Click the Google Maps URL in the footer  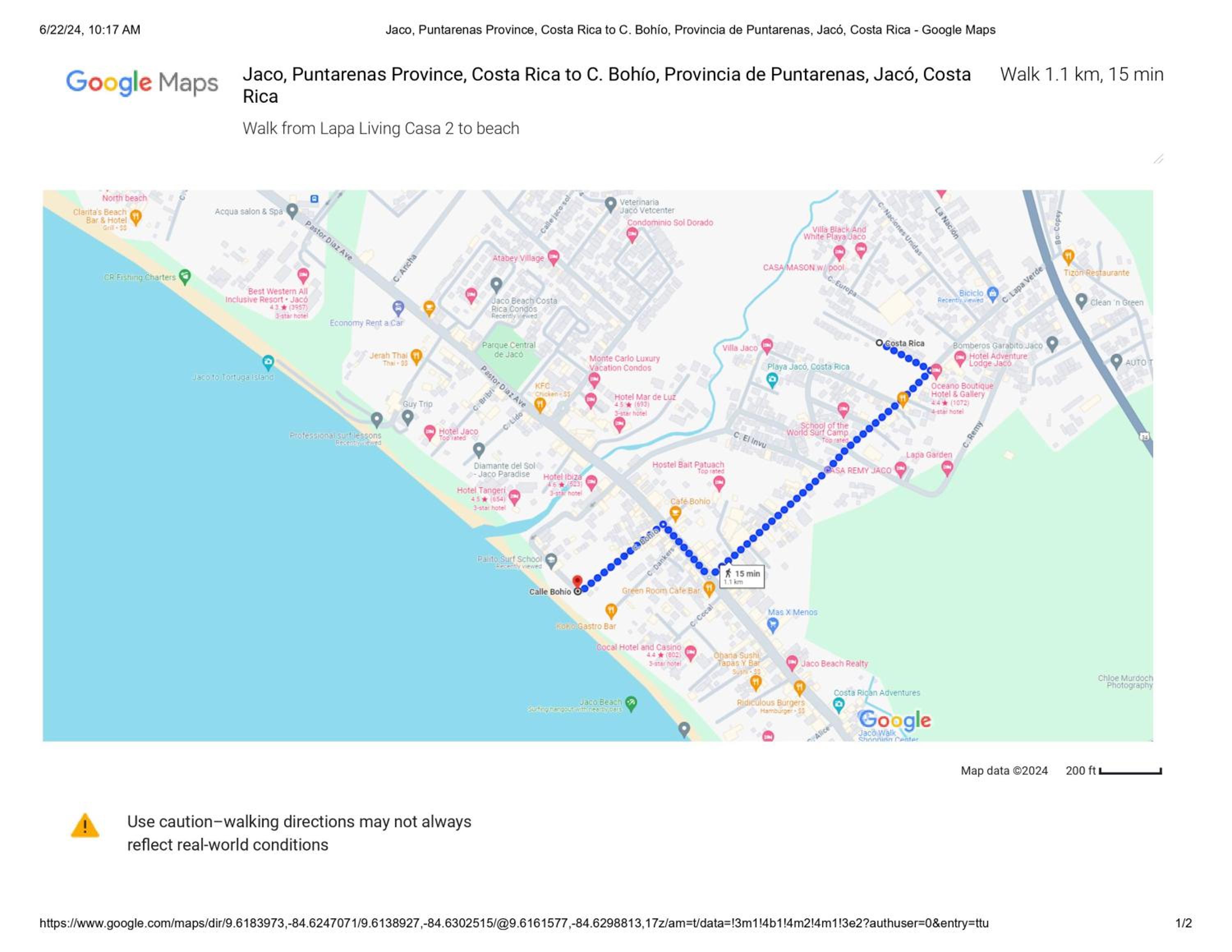coord(514,923)
